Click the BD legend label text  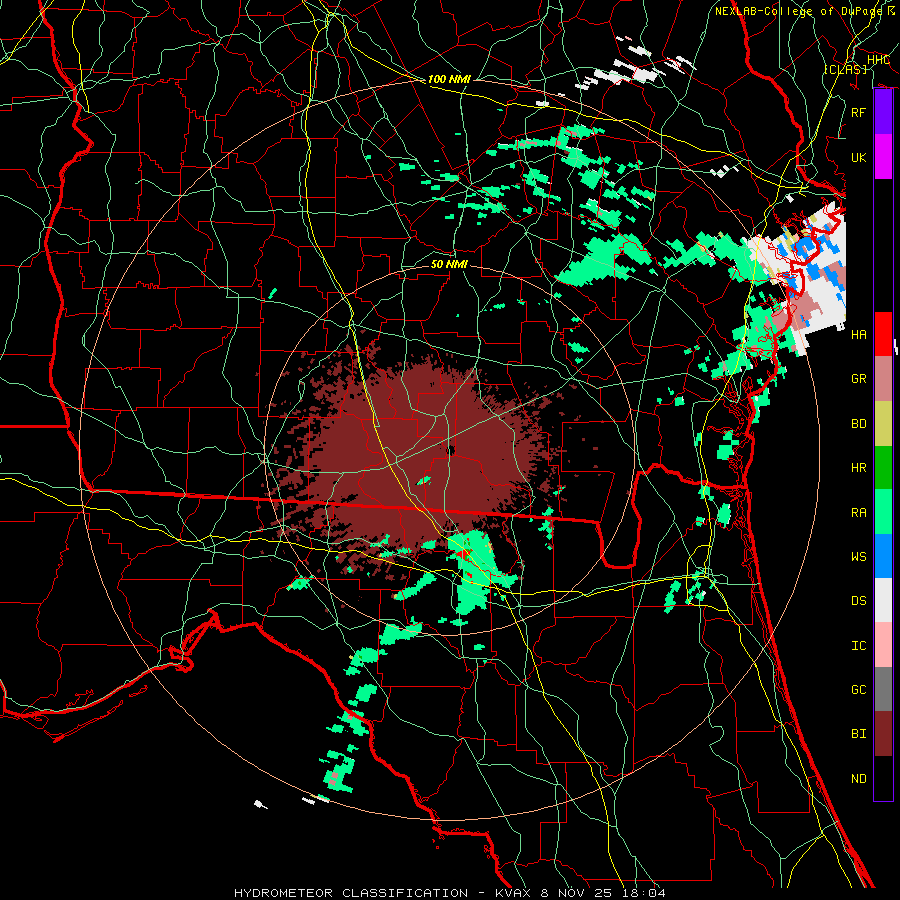tap(858, 424)
